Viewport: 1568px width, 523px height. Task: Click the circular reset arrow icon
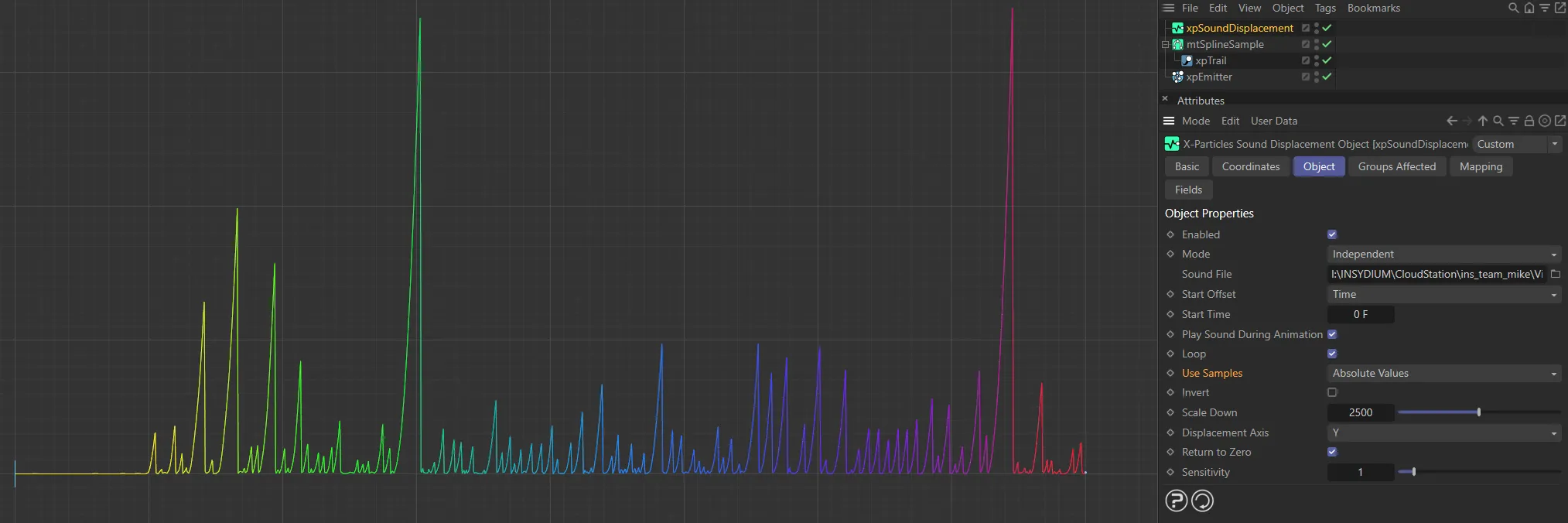[x=1203, y=501]
